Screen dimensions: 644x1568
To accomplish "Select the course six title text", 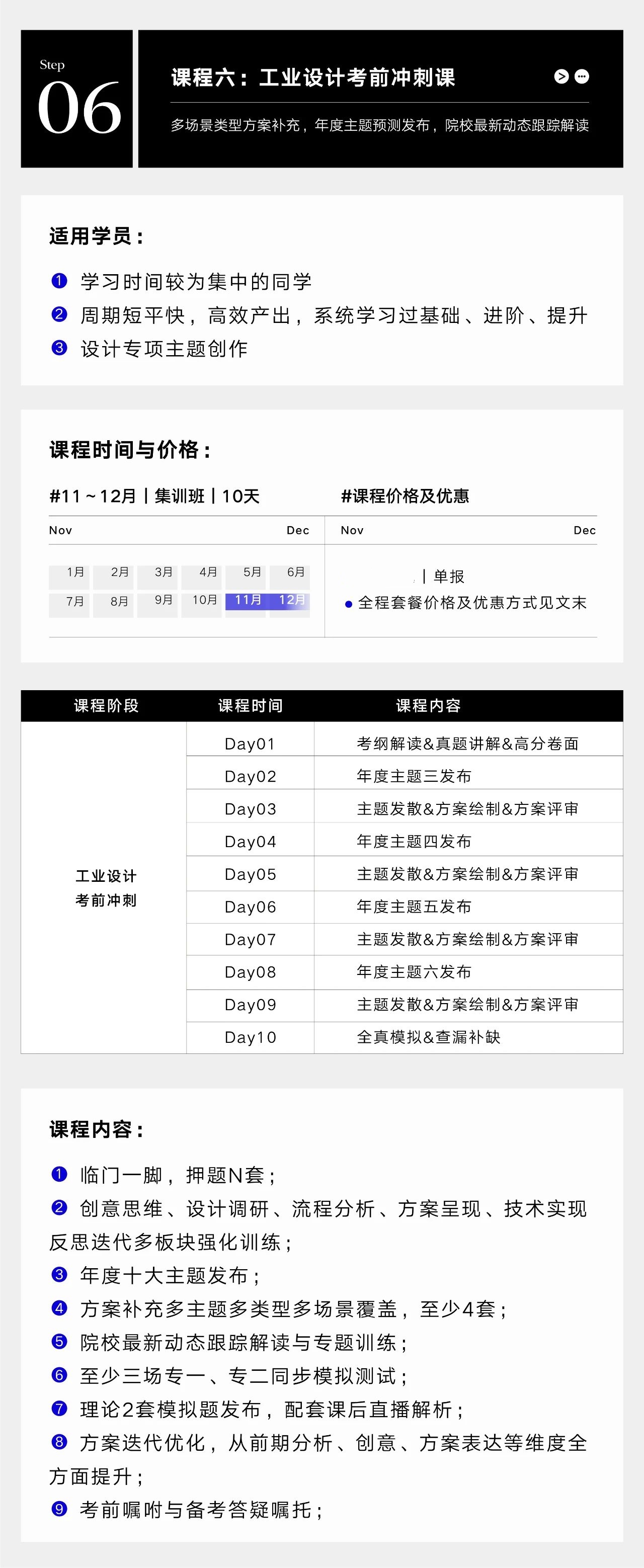I will 313,78.
